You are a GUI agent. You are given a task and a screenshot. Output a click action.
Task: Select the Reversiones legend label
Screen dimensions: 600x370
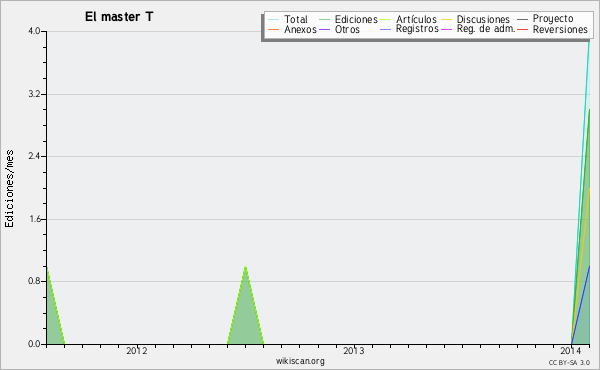[560, 29]
